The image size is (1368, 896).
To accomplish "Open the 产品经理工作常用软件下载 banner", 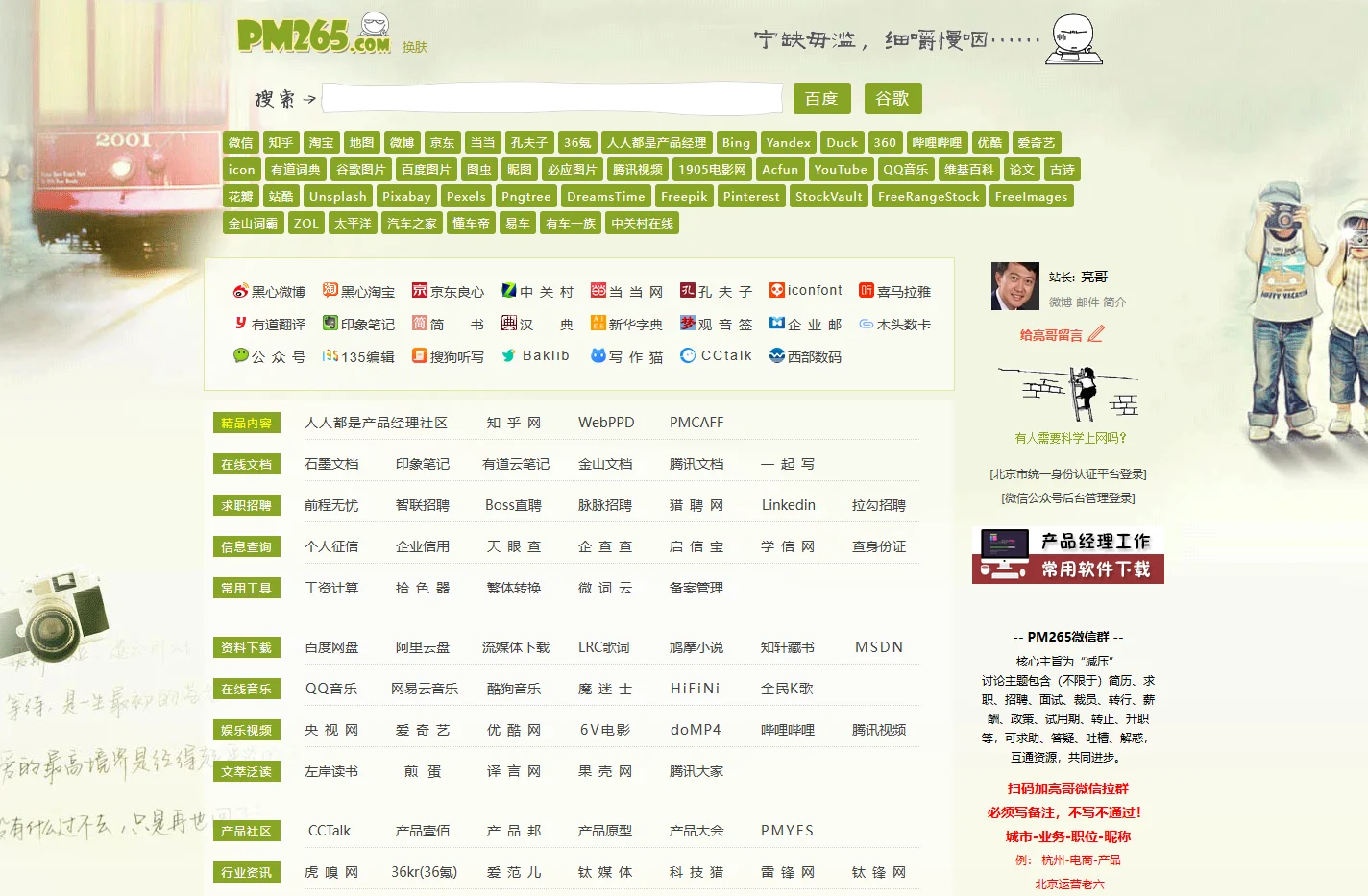I will tap(1068, 555).
